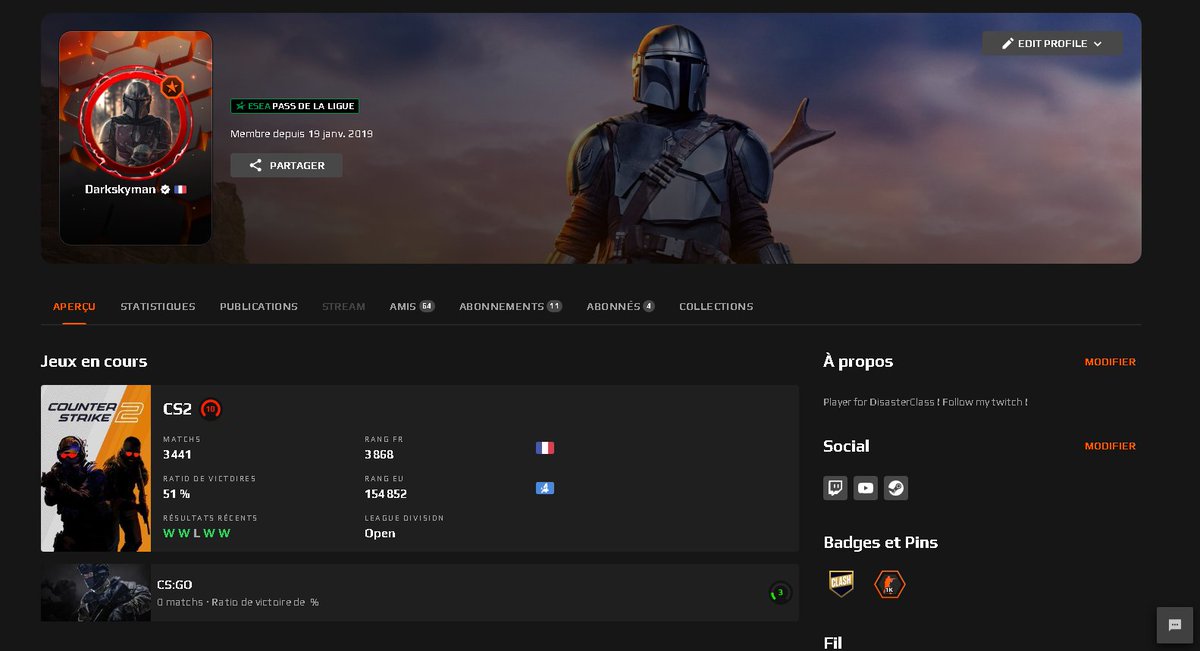The height and width of the screenshot is (651, 1200).
Task: Click Modifier next to Social
Action: coord(1110,446)
